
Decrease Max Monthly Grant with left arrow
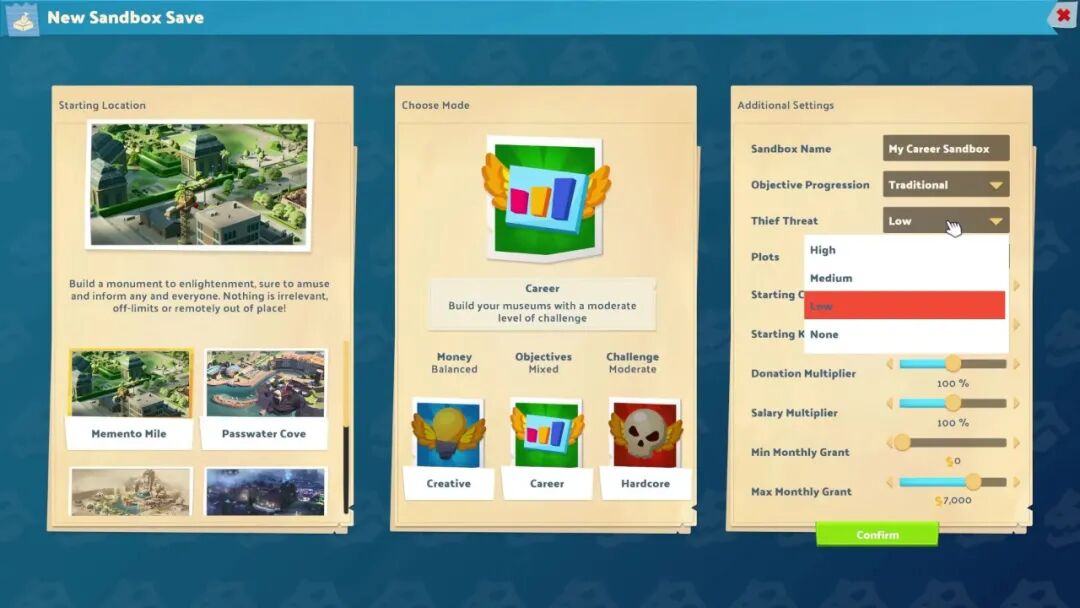point(889,482)
